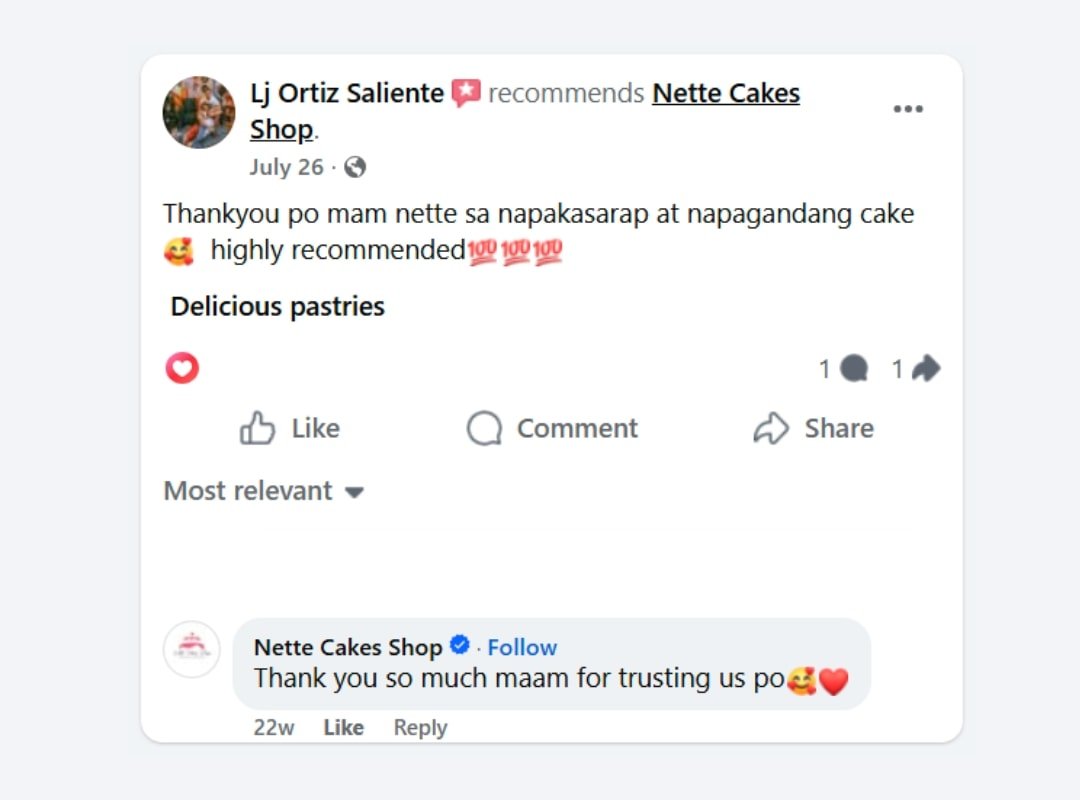Viewport: 1080px width, 800px height.
Task: Click the recommendation star badge icon
Action: 466,94
